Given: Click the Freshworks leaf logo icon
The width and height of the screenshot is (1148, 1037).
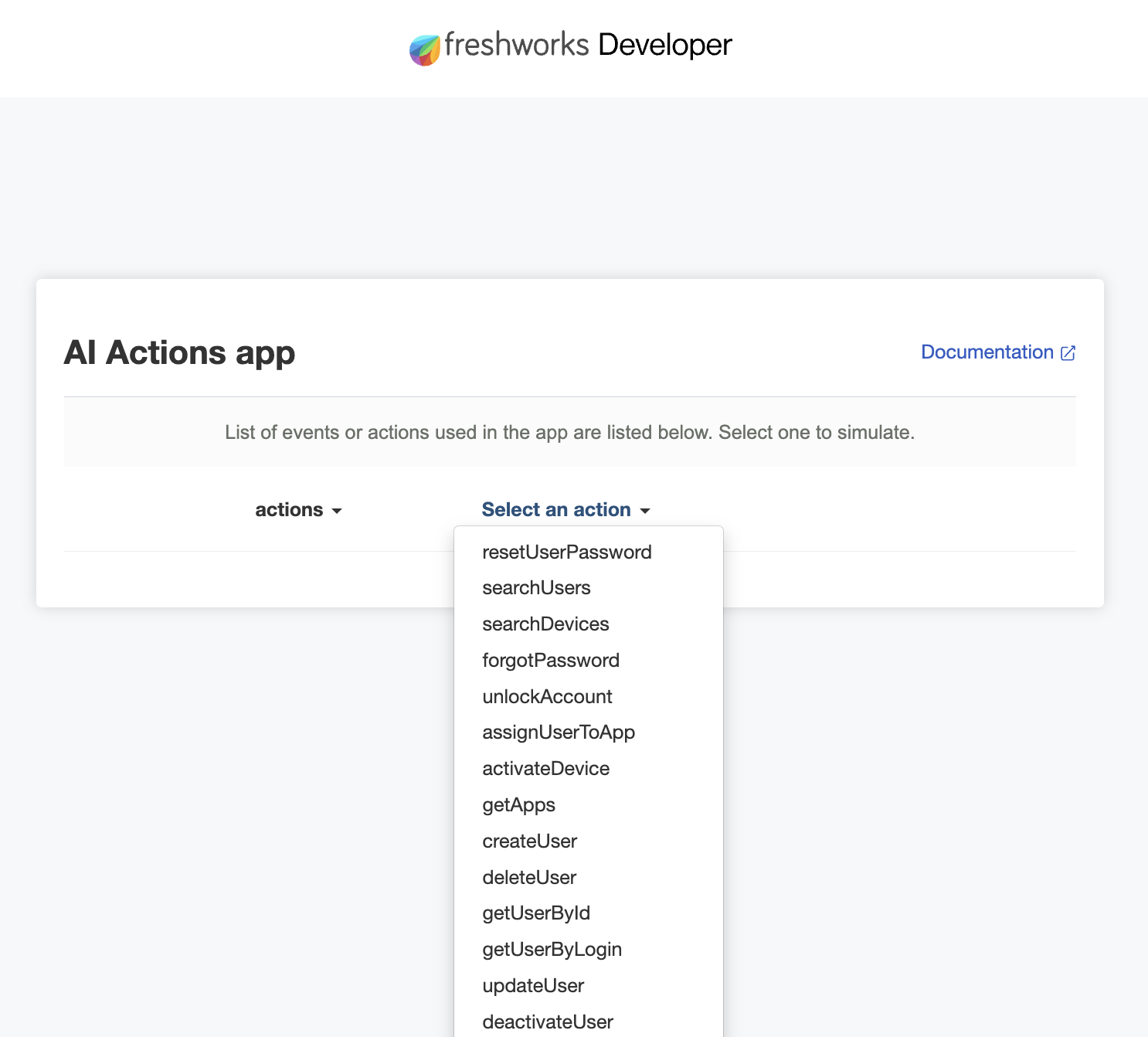Looking at the screenshot, I should click(x=425, y=50).
